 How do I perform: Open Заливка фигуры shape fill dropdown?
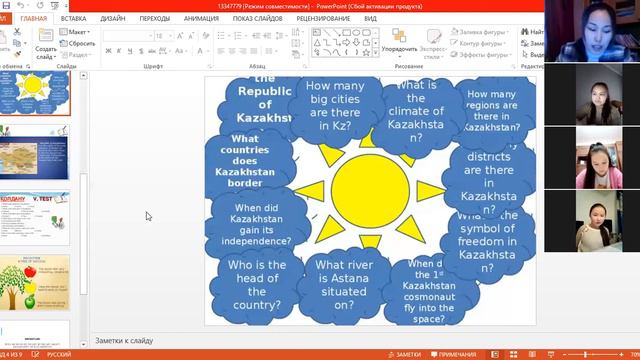480,32
